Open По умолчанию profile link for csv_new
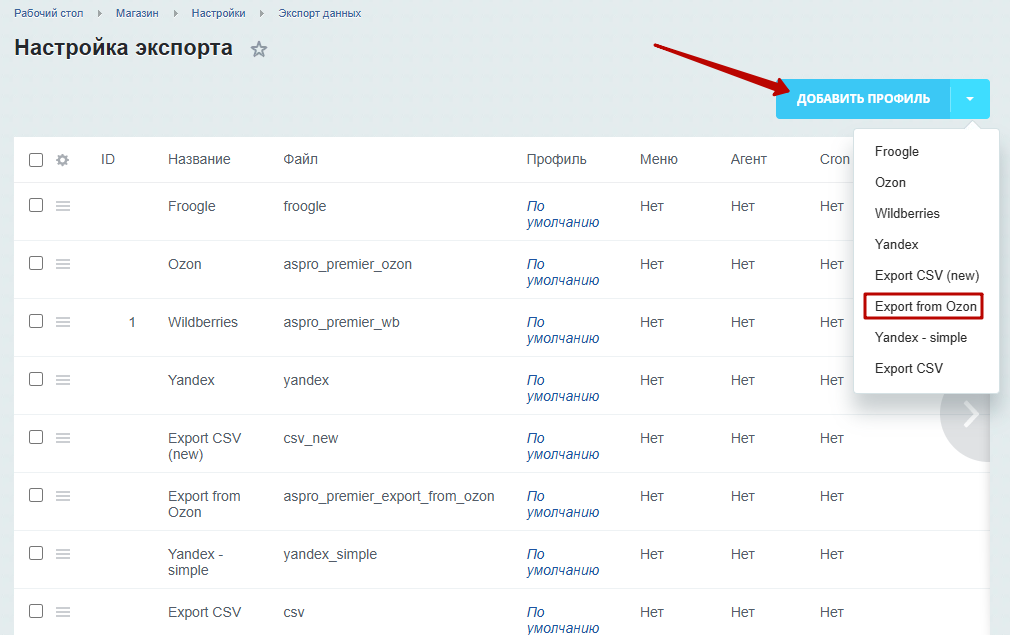The image size is (1010, 635). point(563,446)
